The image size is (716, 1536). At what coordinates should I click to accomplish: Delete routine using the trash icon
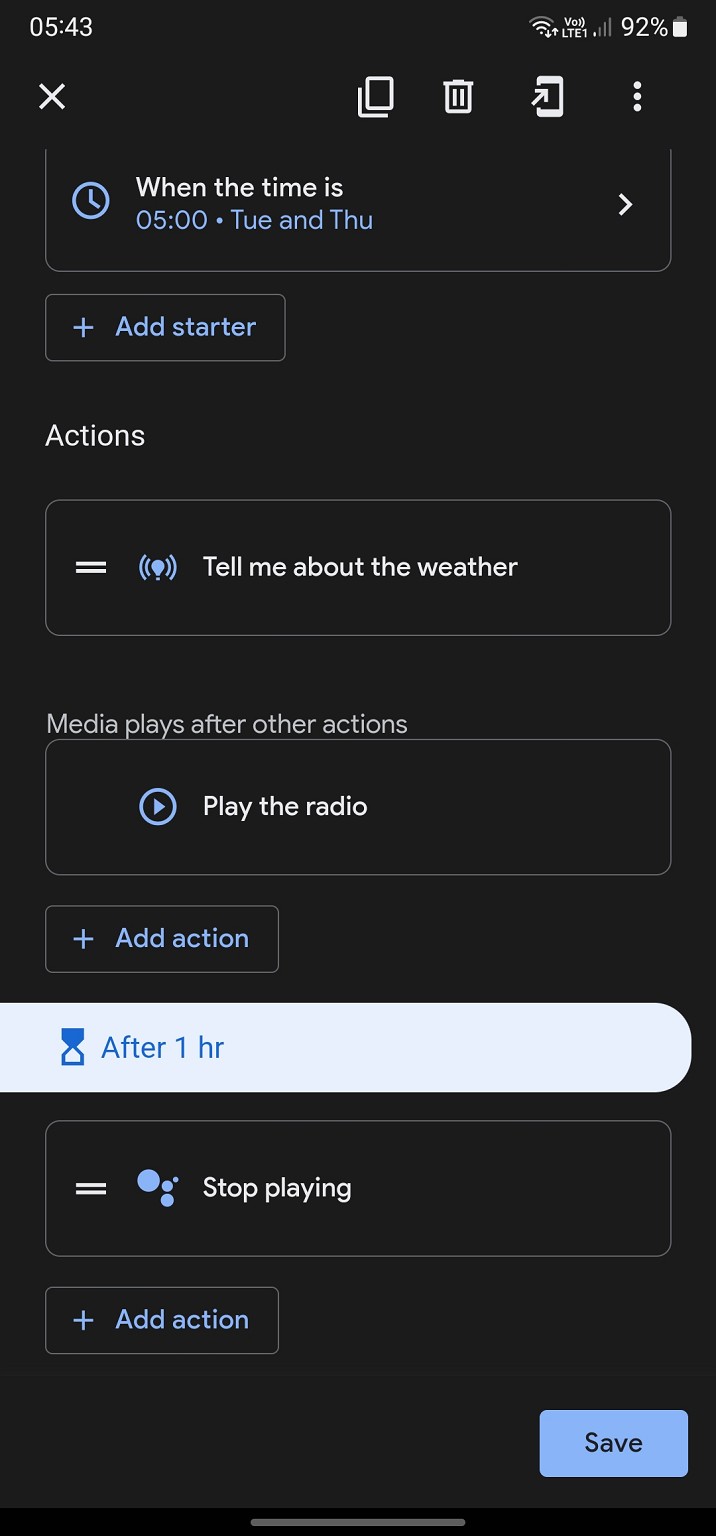458,97
